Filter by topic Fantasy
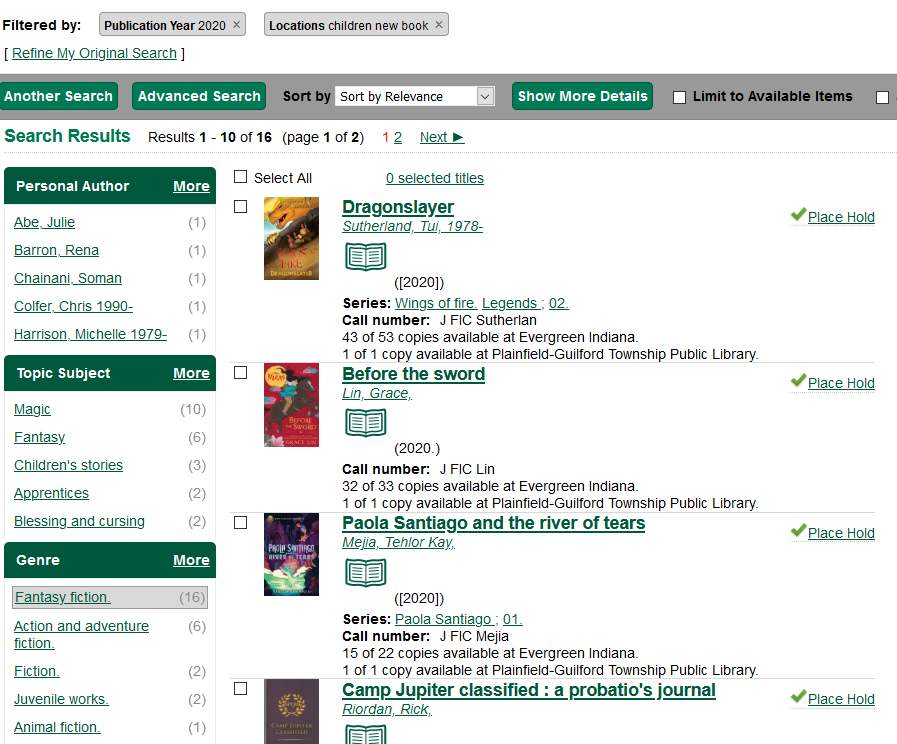Screen dimensions: 897x744 [x=39, y=437]
